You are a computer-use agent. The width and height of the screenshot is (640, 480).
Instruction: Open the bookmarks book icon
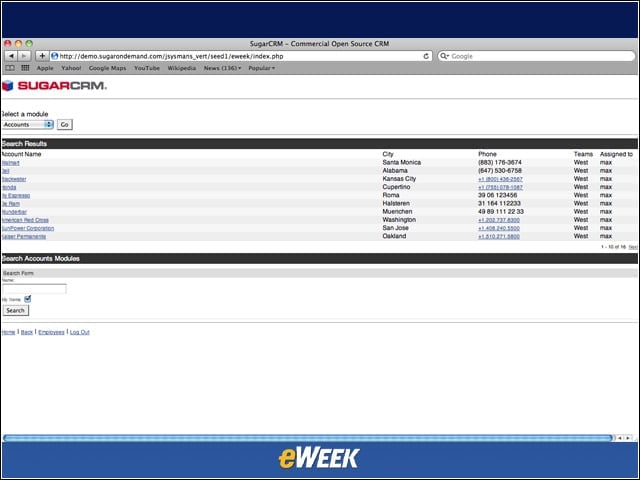(10, 68)
